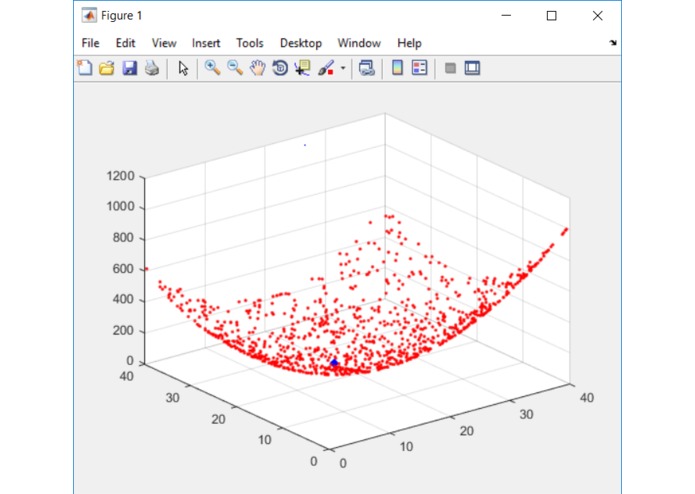Click the z-axis tick label 200
695x494 pixels.
point(123,331)
